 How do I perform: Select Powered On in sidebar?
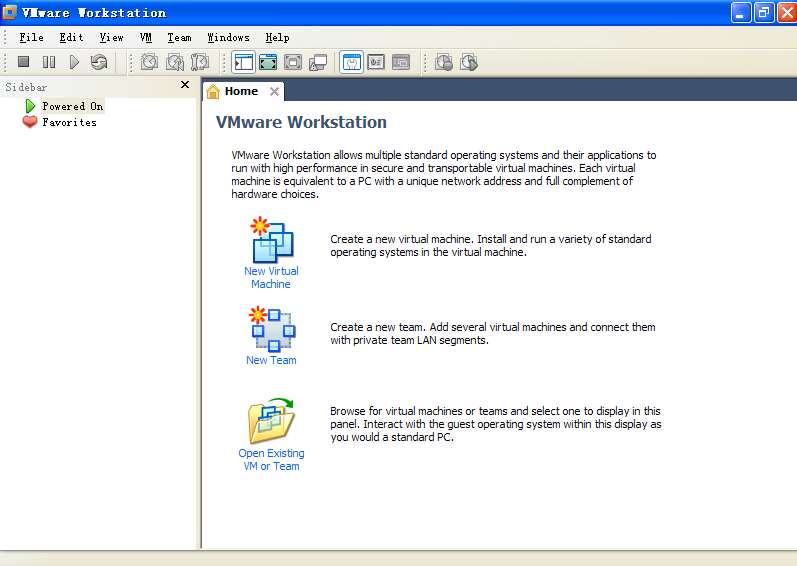pos(72,106)
